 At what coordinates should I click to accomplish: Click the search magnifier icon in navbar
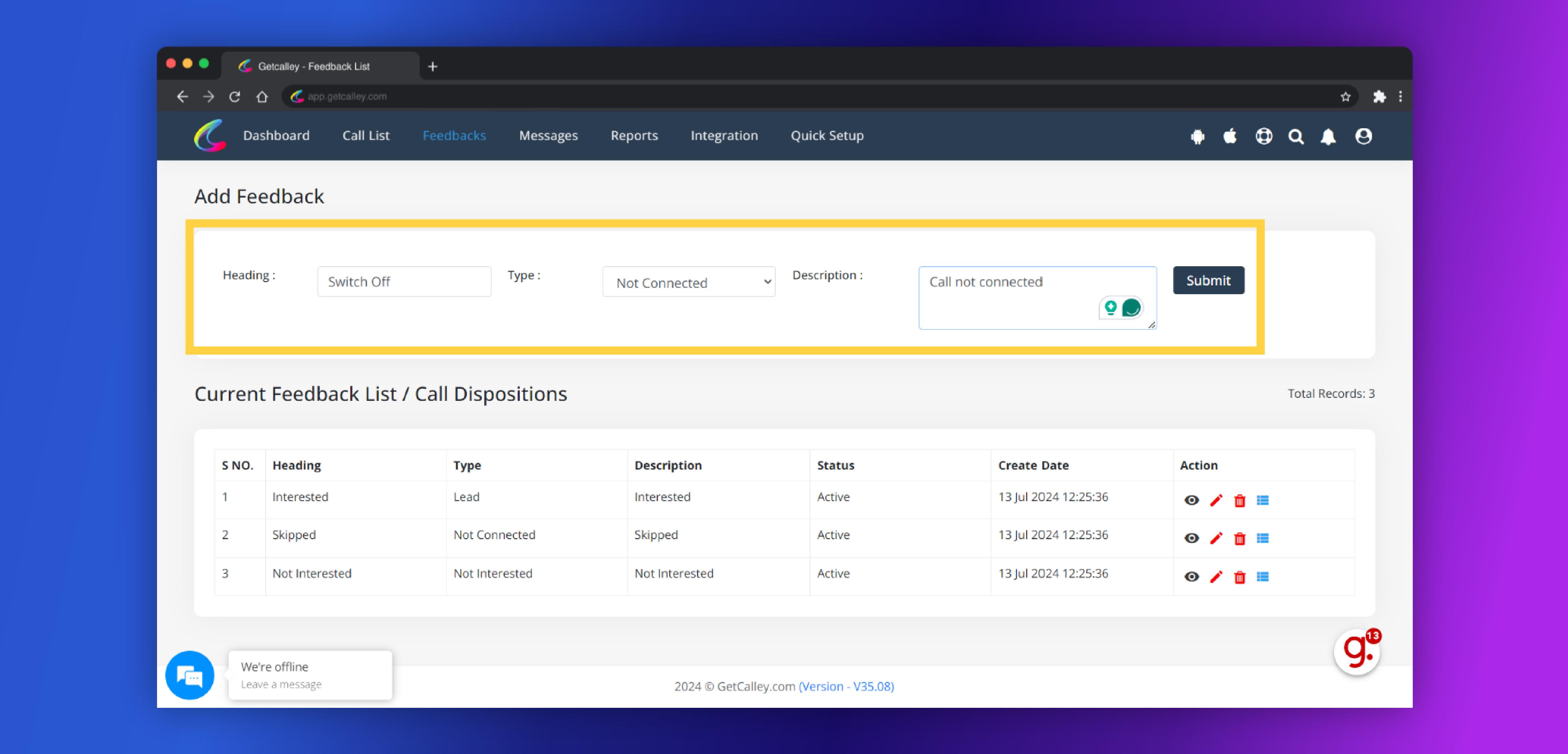click(1296, 136)
